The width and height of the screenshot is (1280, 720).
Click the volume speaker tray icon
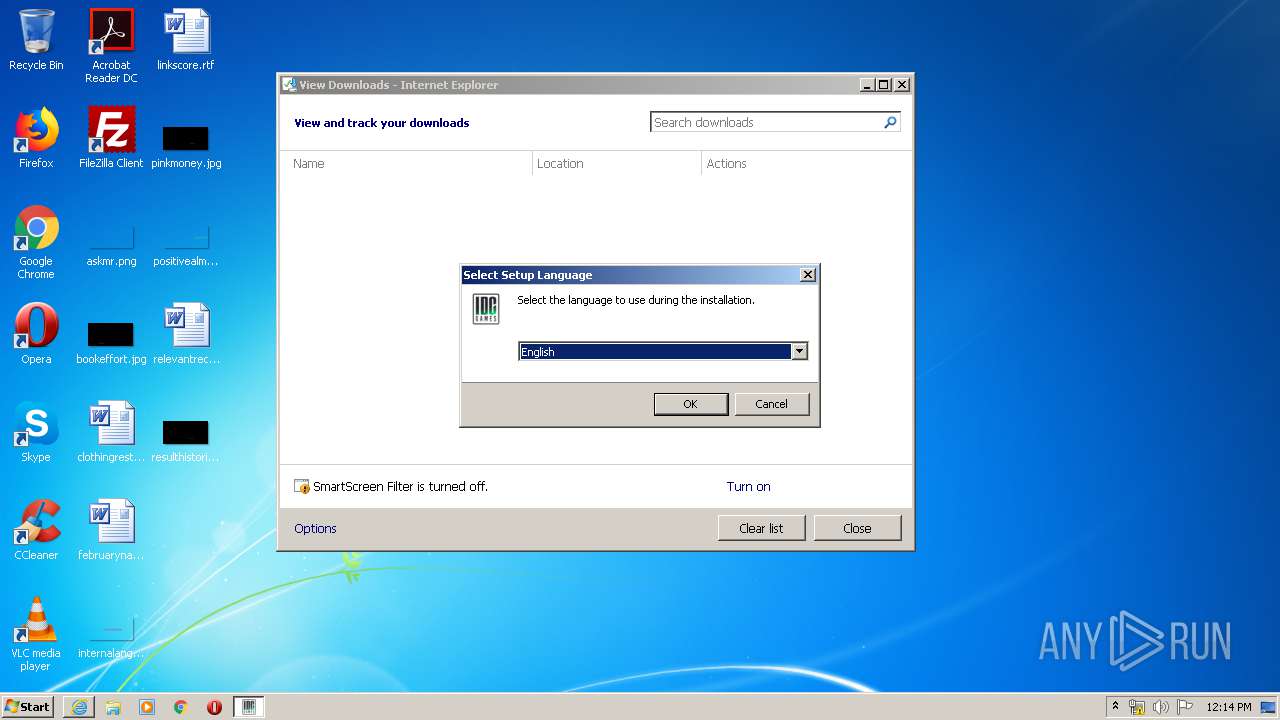pos(1160,707)
